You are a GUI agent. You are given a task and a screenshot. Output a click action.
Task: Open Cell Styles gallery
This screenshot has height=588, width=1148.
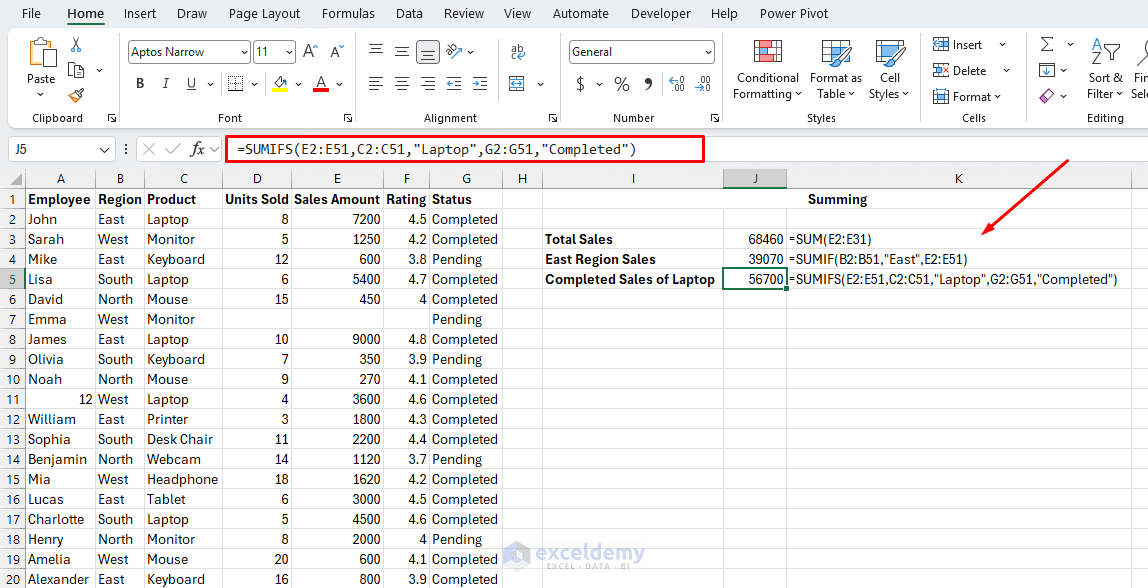(x=890, y=70)
